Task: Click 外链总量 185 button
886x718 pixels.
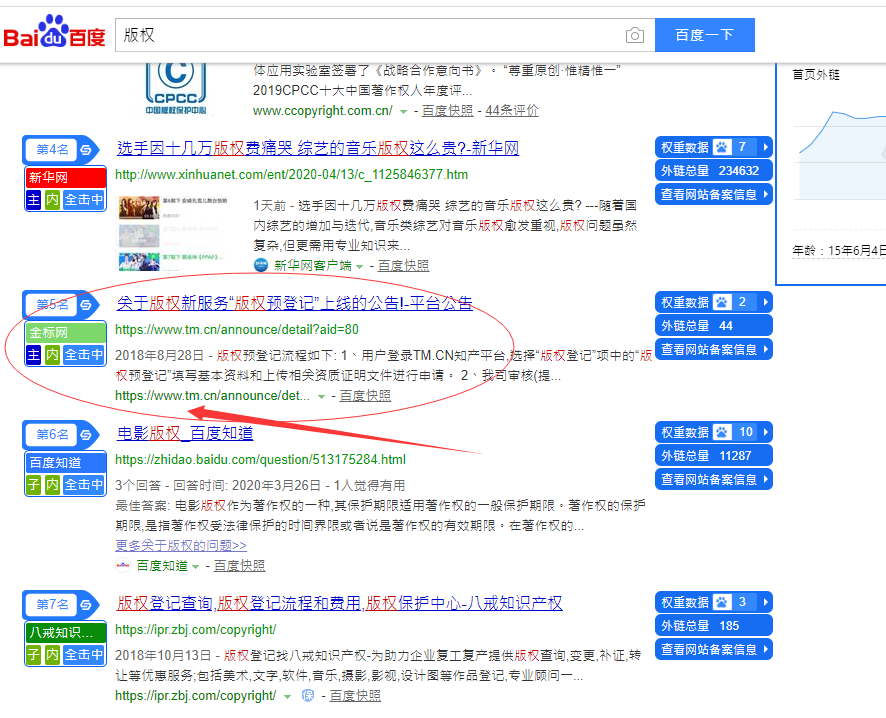Action: 714,625
